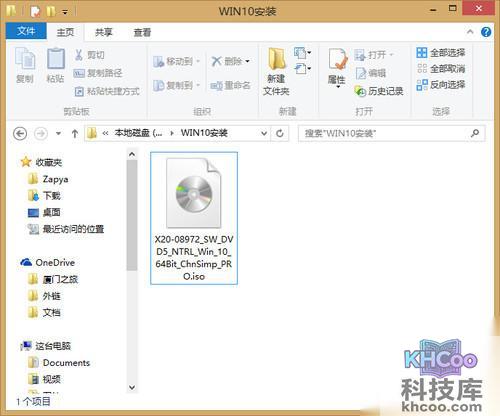Click the navigation pane scrollbar thumb
Screen dimensions: 500x416
(x=132, y=215)
